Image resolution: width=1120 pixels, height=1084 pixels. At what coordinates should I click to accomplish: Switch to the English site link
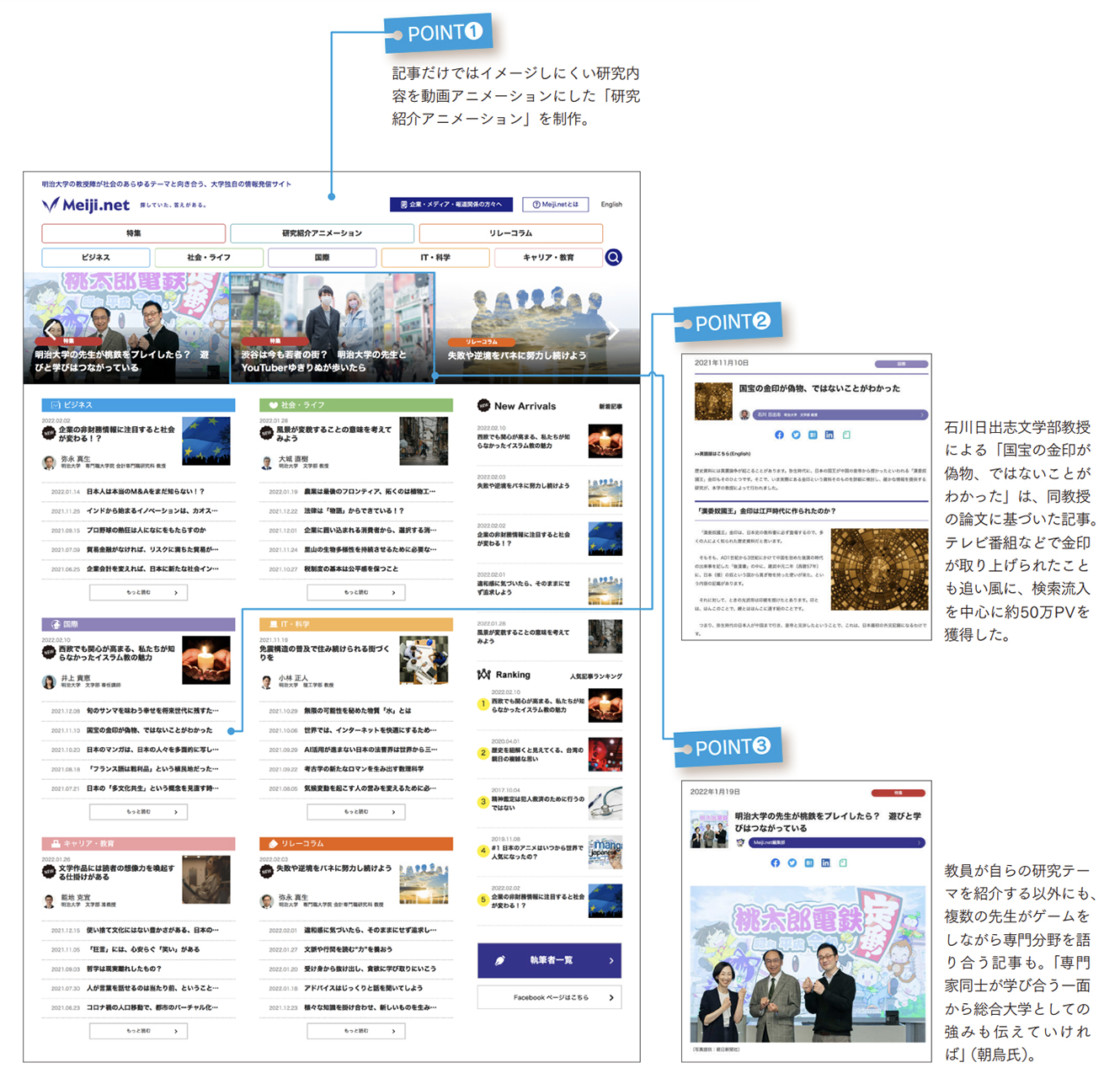611,205
